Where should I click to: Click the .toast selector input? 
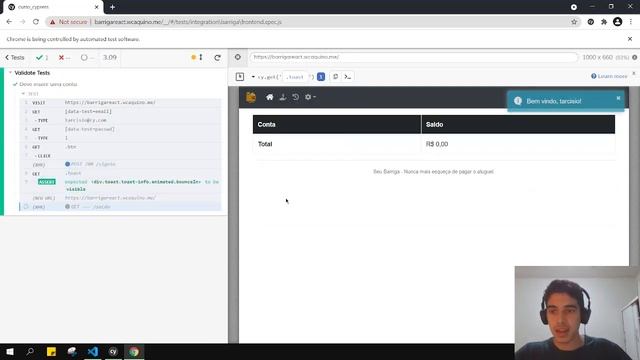[x=296, y=77]
